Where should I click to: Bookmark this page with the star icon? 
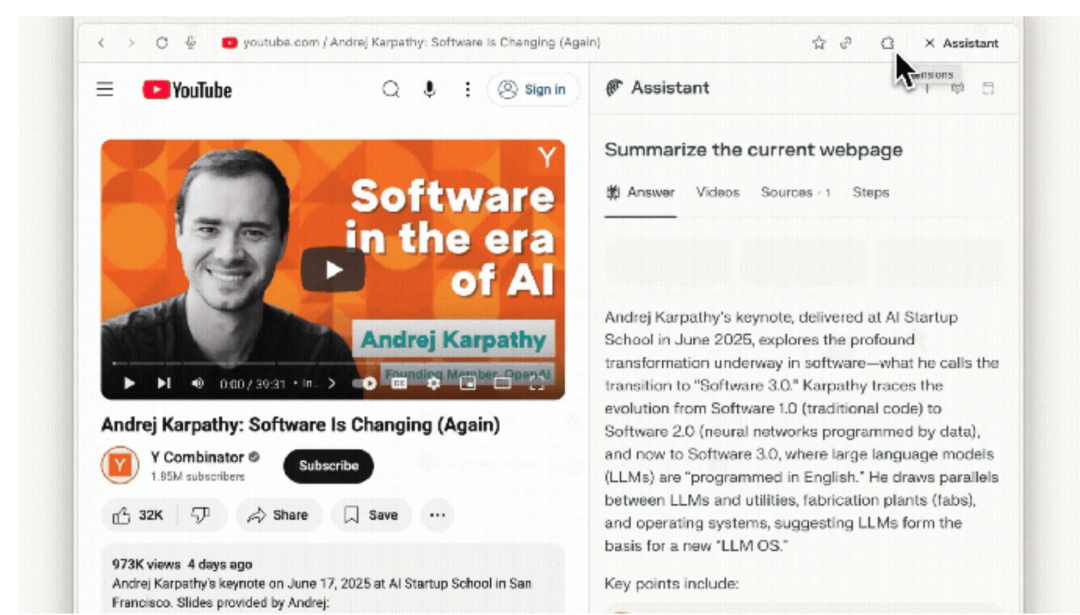click(818, 43)
